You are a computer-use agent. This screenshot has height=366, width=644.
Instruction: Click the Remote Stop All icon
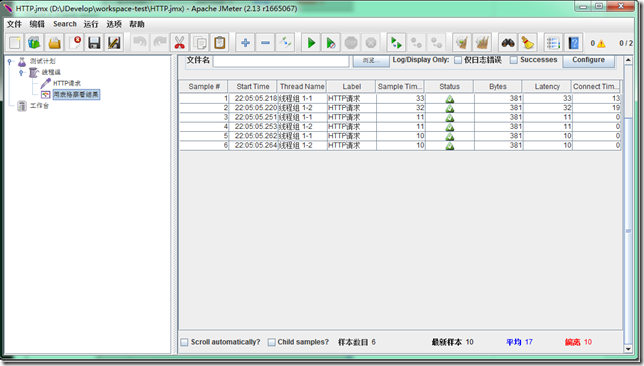(x=416, y=43)
